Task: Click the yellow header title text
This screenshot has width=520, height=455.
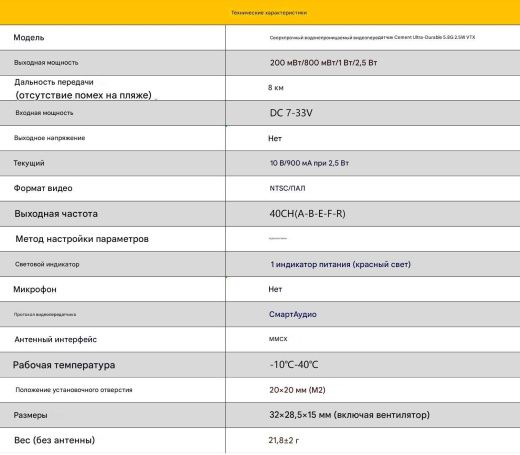Action: (x=269, y=13)
